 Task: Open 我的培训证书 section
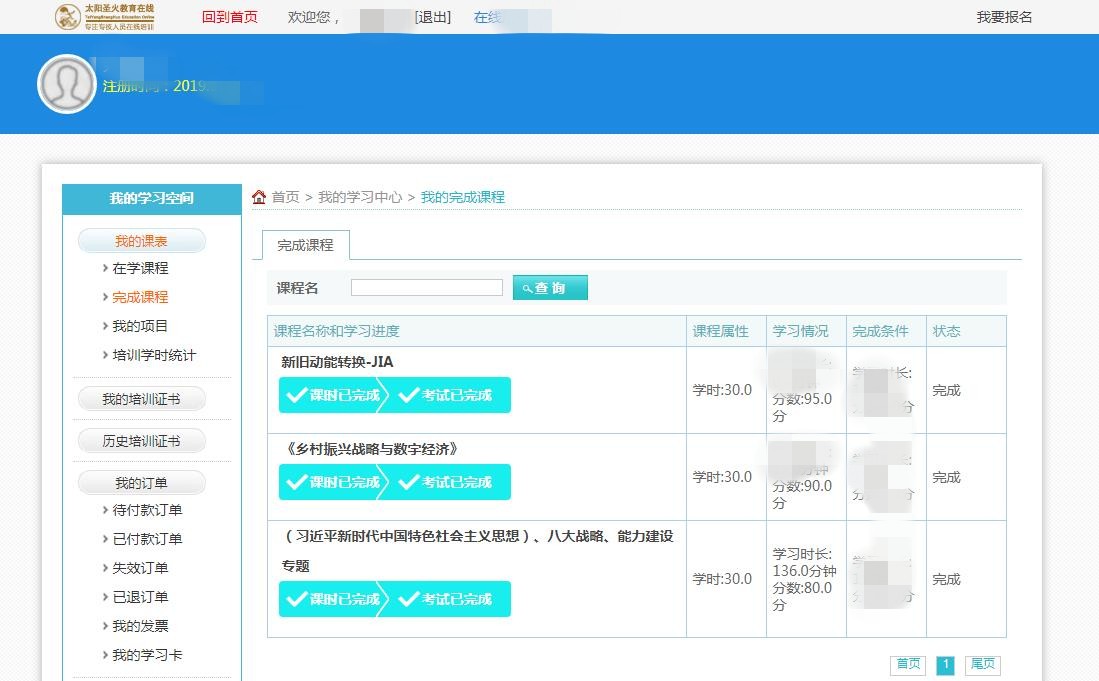141,399
